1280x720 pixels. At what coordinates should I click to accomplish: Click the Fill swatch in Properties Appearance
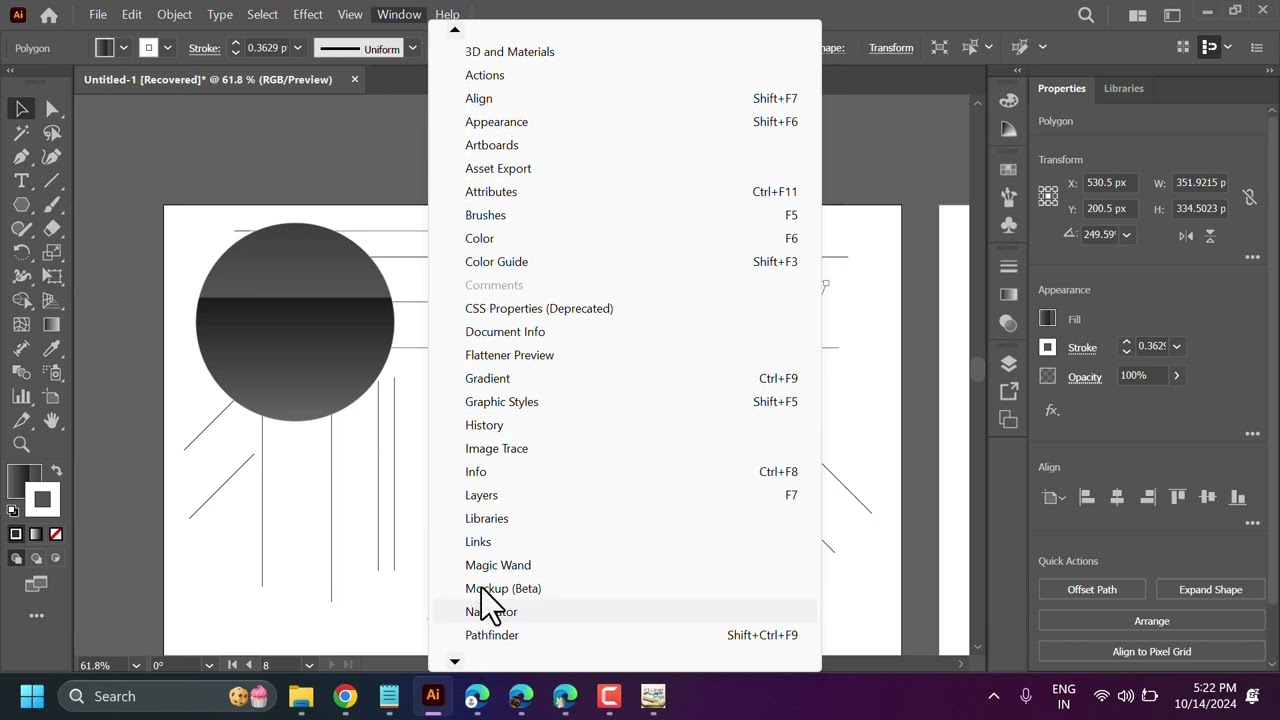[1047, 319]
